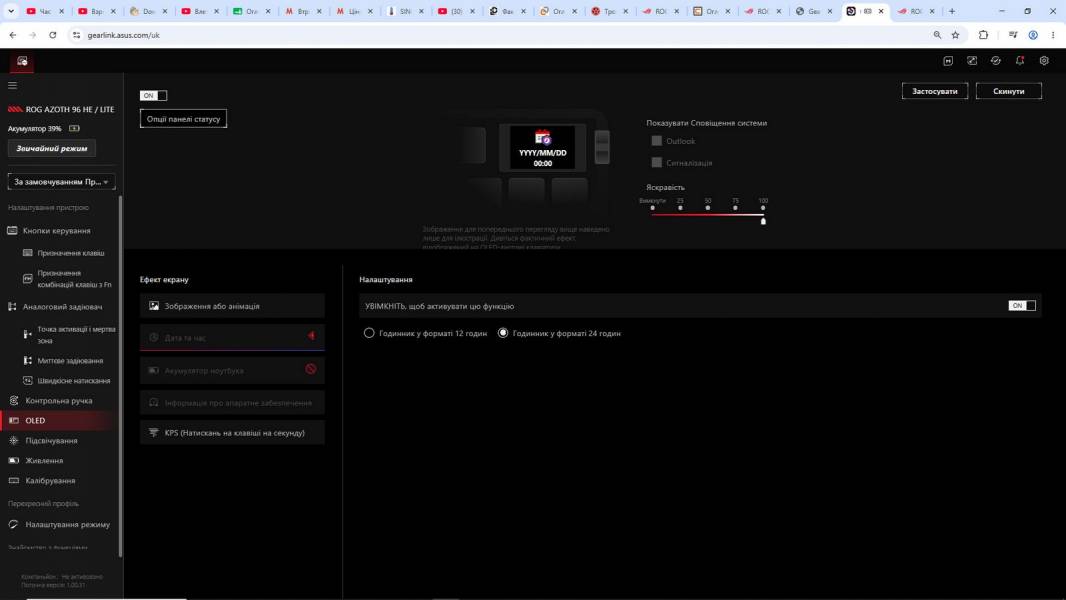Open Призначення комбінацій клавіш з Fn

74,279
